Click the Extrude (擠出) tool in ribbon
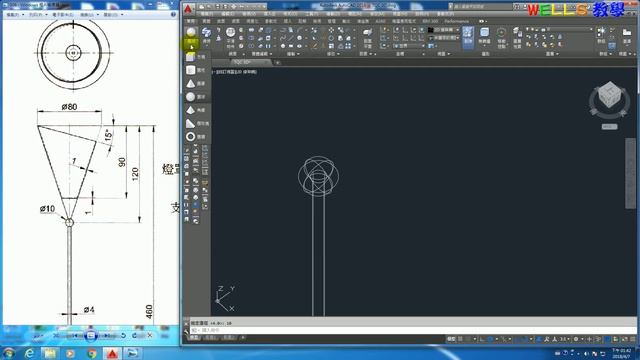The height and width of the screenshot is (360, 640). tap(207, 36)
